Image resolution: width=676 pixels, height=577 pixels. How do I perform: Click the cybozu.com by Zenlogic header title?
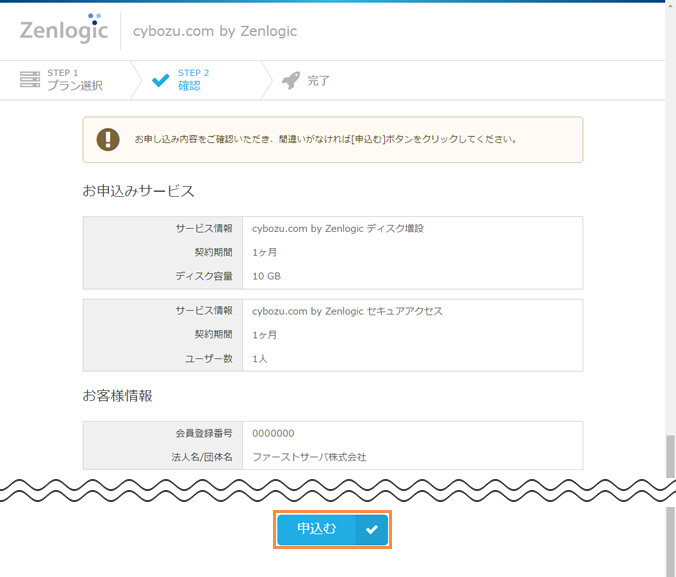(215, 31)
